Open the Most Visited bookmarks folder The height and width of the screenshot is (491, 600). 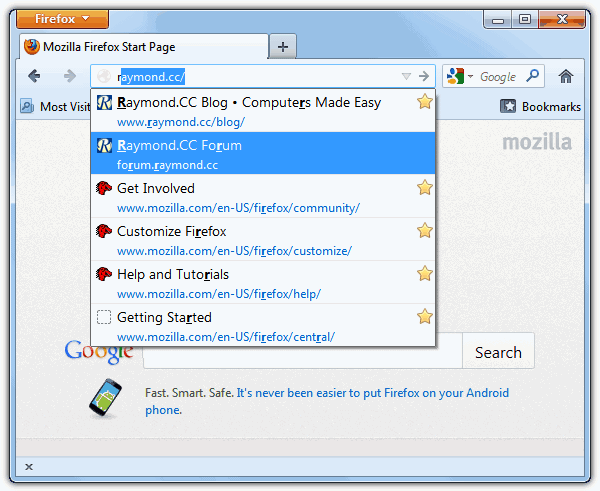click(55, 106)
